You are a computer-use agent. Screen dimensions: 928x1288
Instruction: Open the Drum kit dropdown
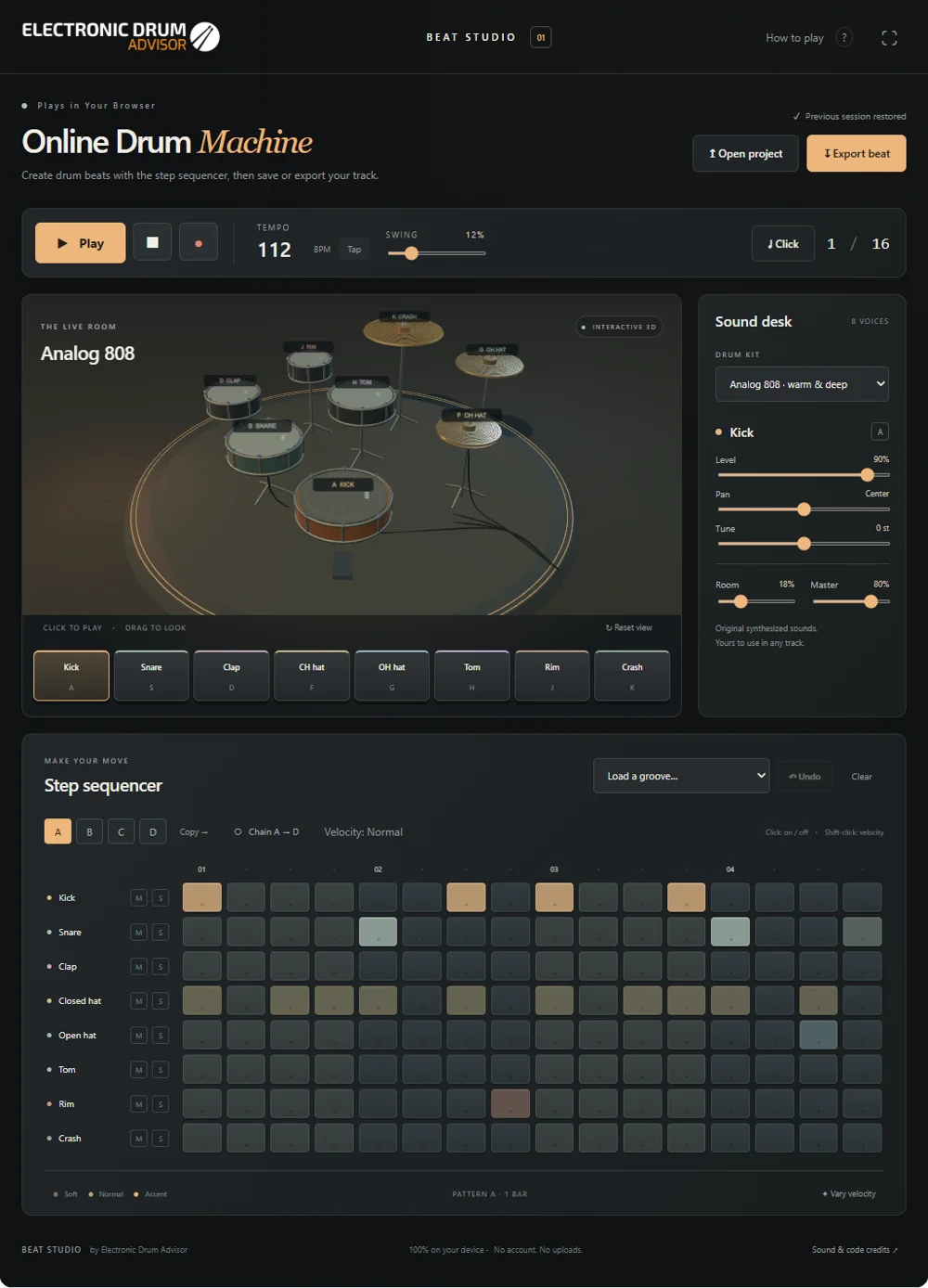pyautogui.click(x=802, y=384)
